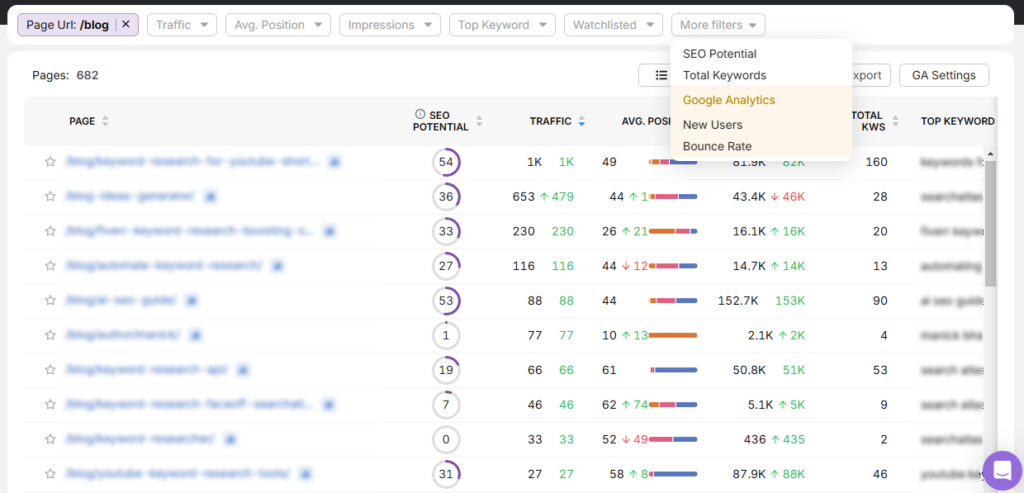
Task: Open the Top Keyword filter dropdown
Action: [502, 25]
